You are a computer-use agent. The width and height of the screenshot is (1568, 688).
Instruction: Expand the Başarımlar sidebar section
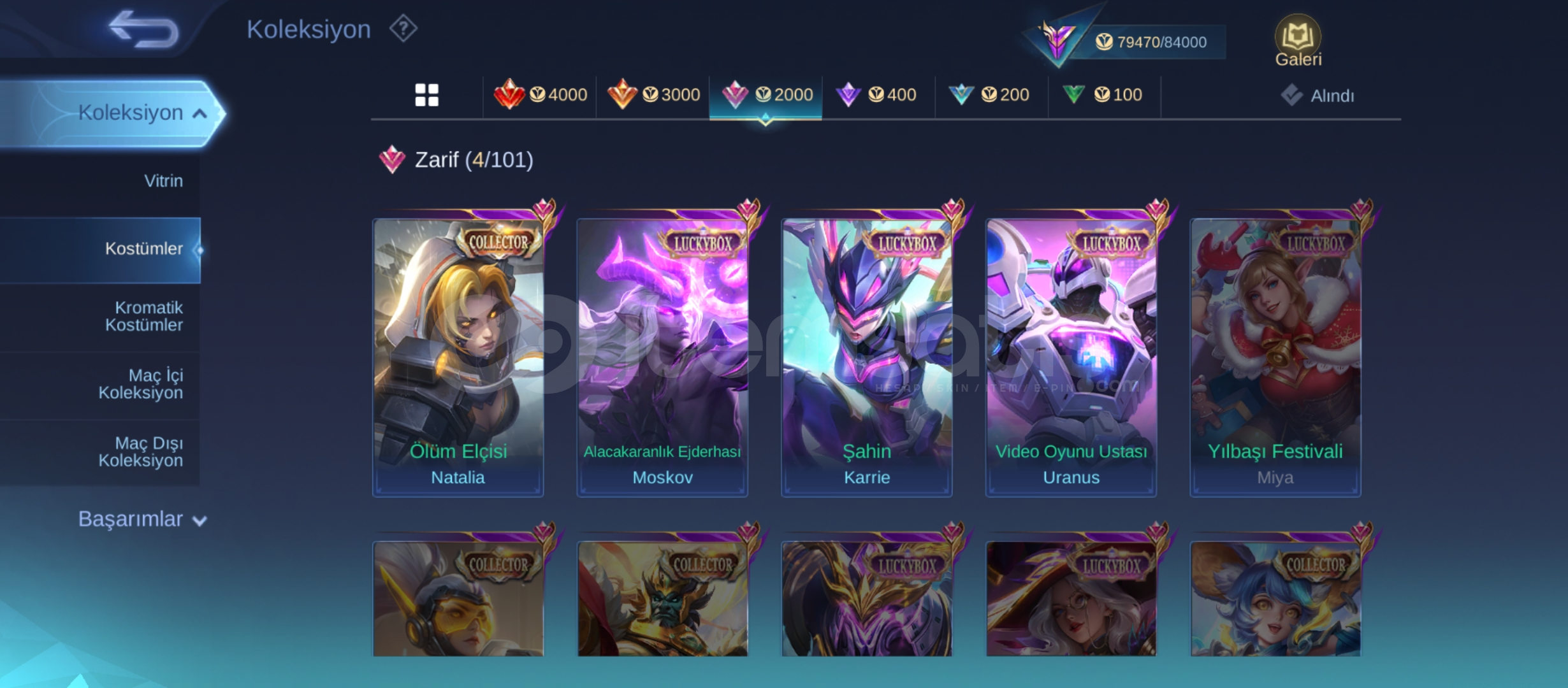(142, 519)
